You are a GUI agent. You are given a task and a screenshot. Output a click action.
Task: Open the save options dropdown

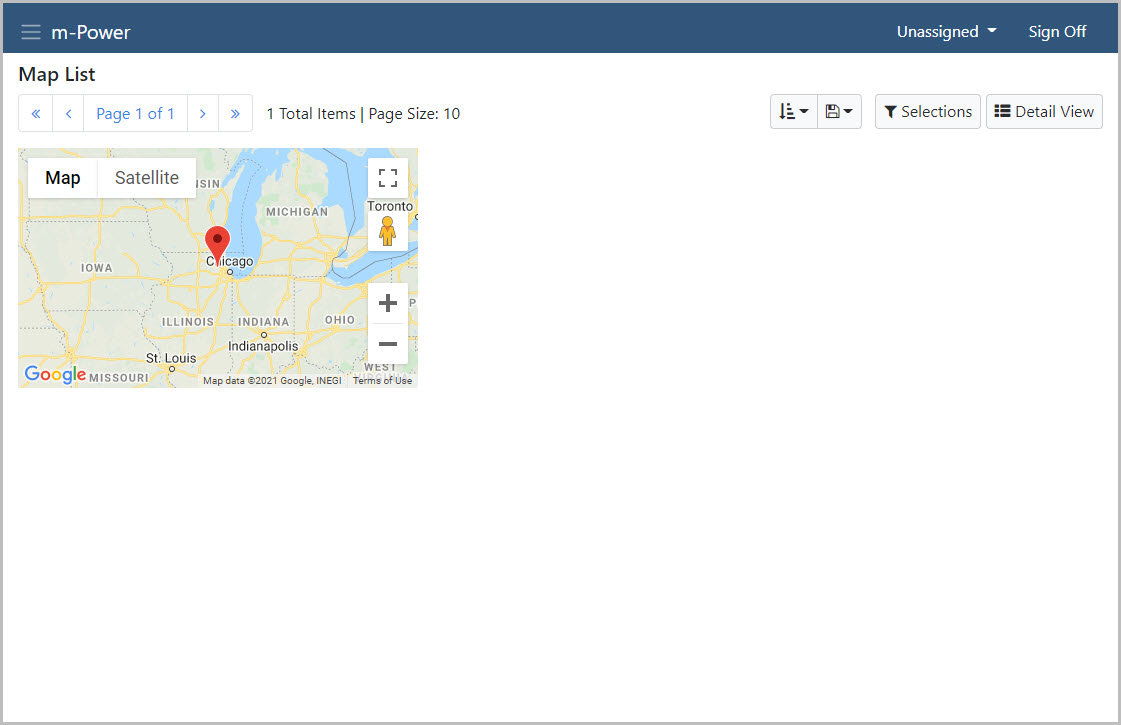click(839, 112)
